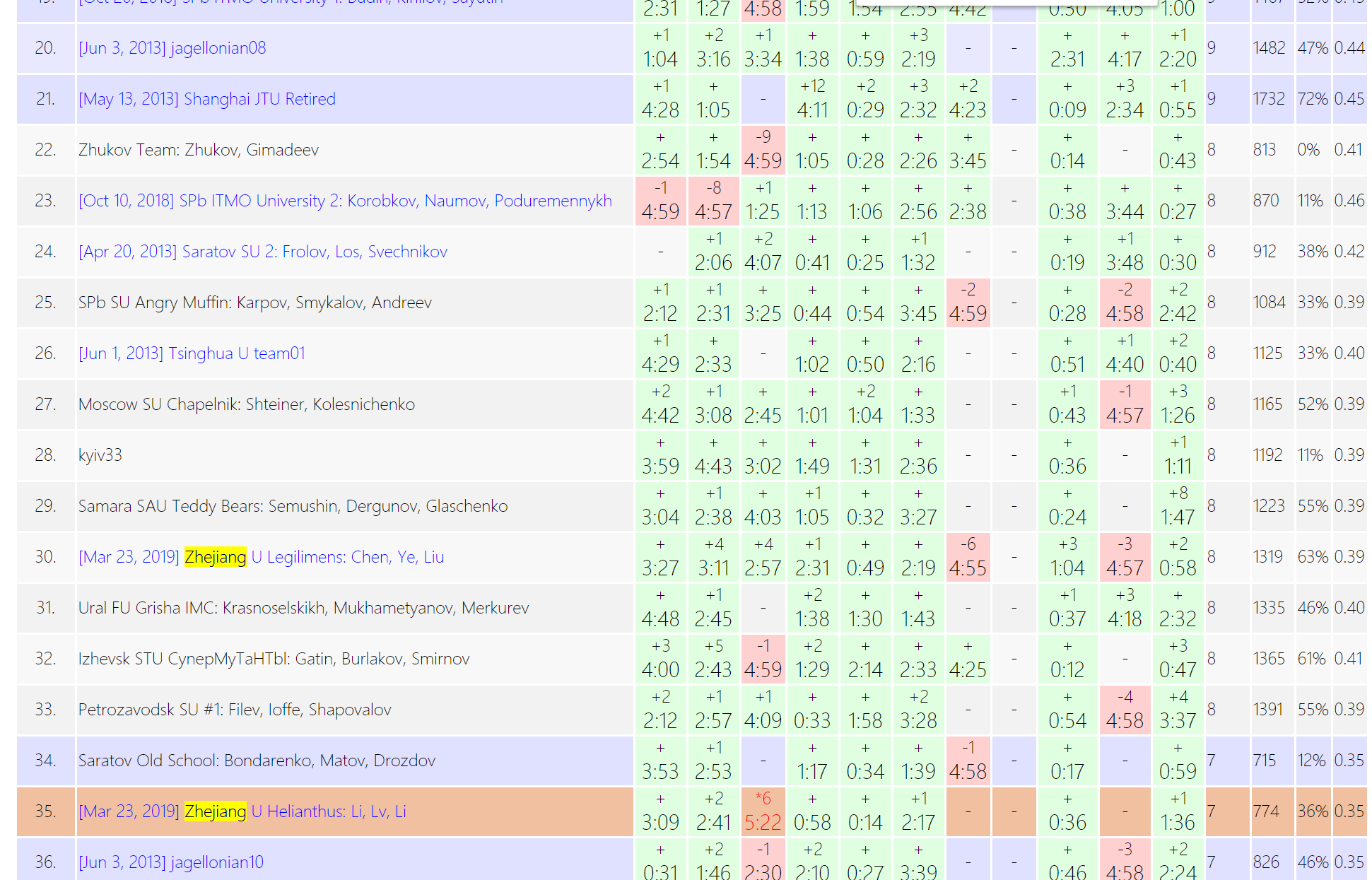
Task: Open Saratov SU 2 Frolov link
Action: (x=262, y=252)
